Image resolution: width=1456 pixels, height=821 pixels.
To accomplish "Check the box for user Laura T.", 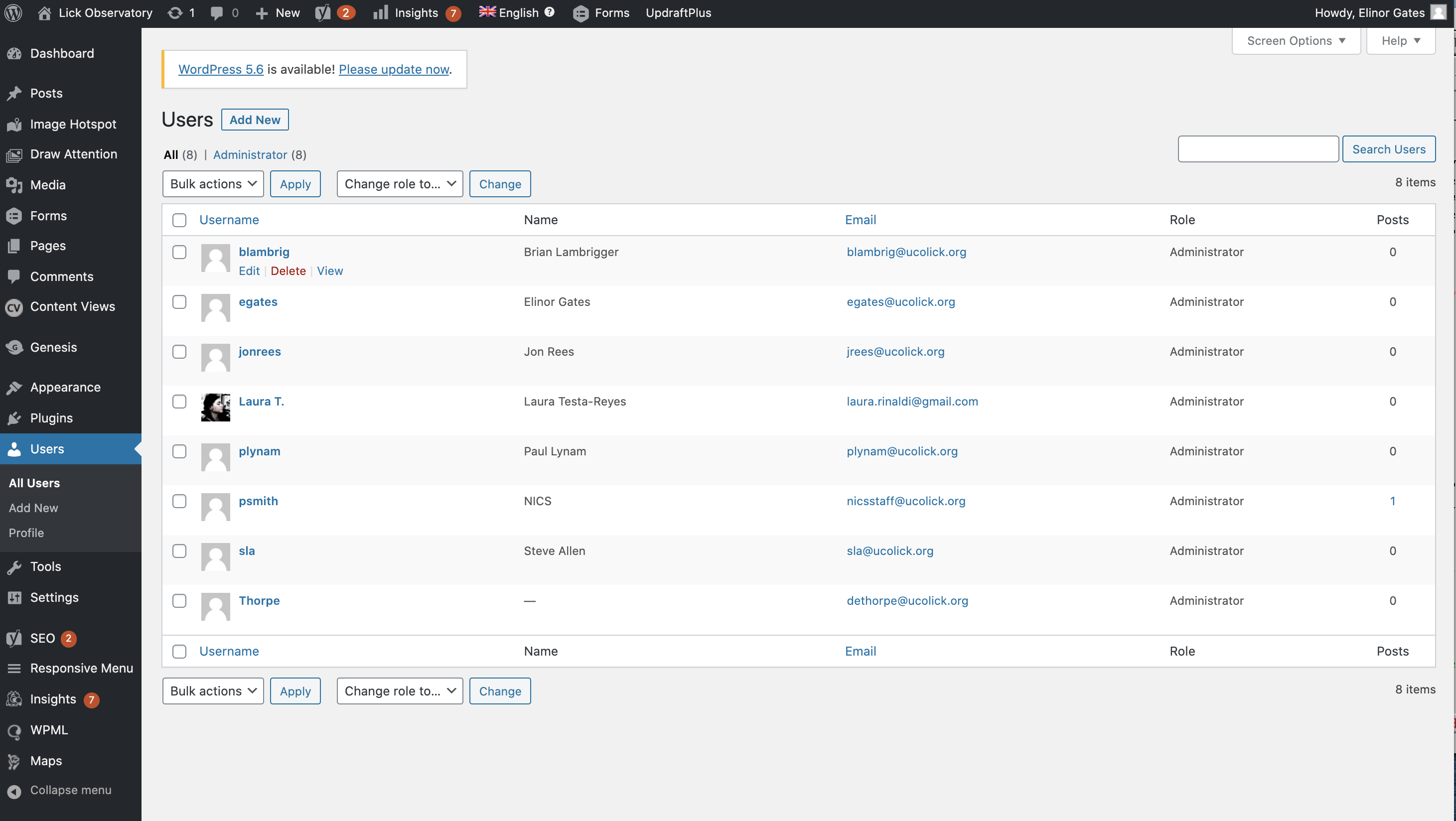I will (179, 401).
